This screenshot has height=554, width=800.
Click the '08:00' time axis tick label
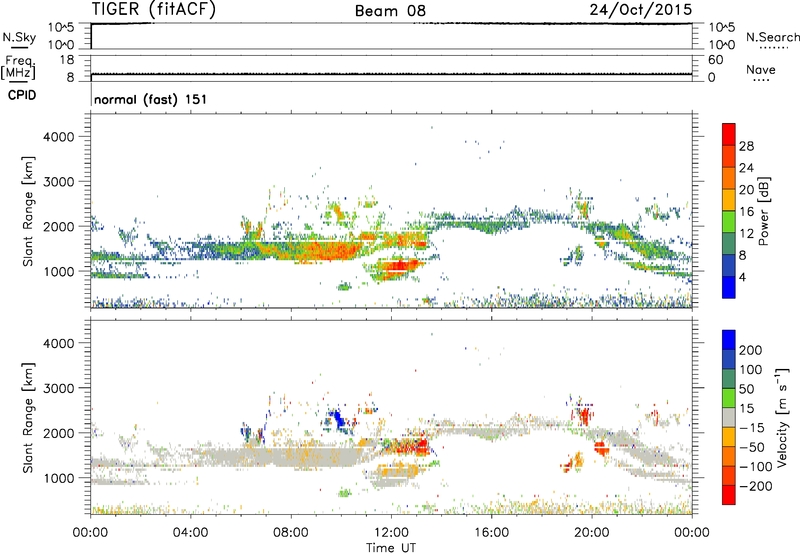pyautogui.click(x=291, y=533)
